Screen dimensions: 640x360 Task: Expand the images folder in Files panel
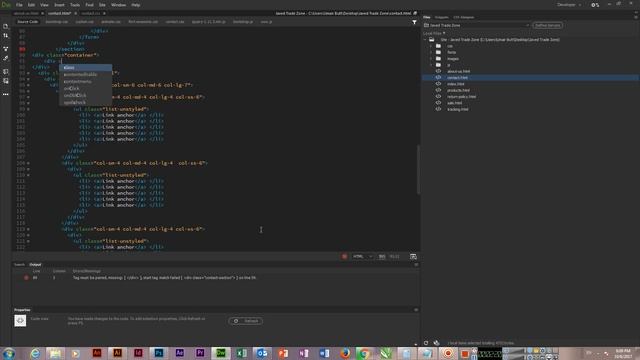[431, 59]
